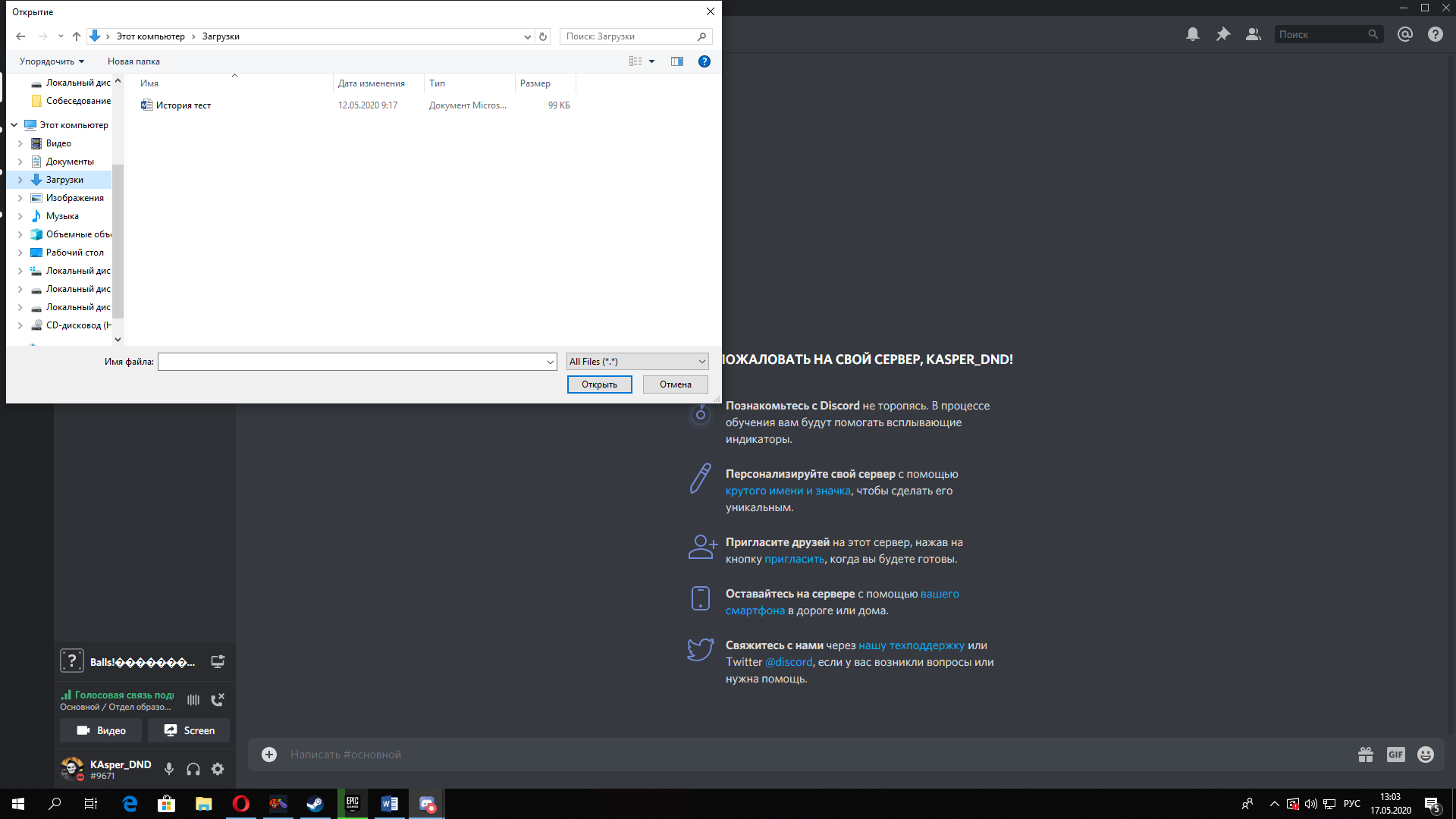Click the plus attach button in message bar
This screenshot has height=819, width=1456.
[x=269, y=755]
